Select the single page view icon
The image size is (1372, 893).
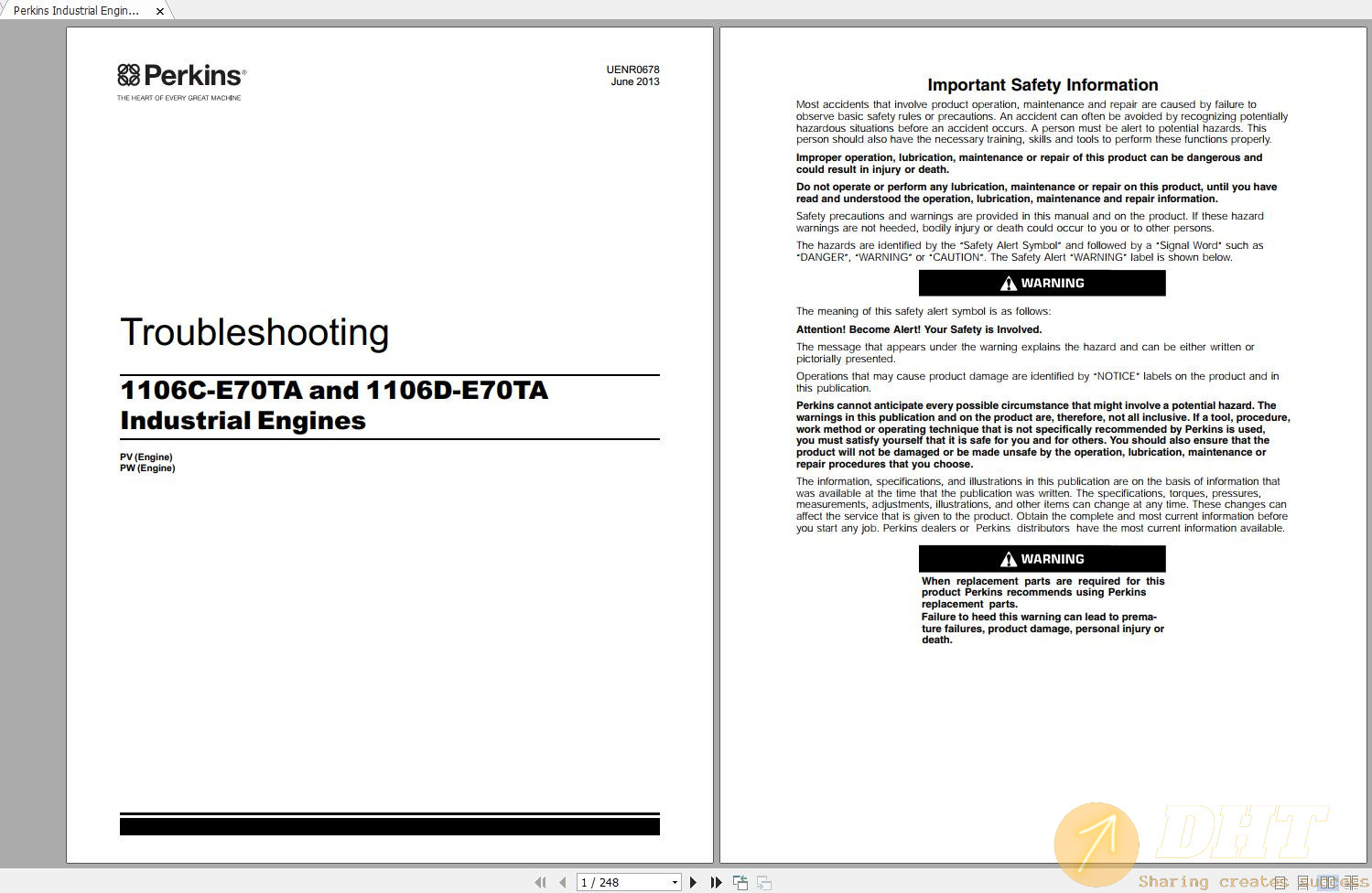click(1280, 882)
